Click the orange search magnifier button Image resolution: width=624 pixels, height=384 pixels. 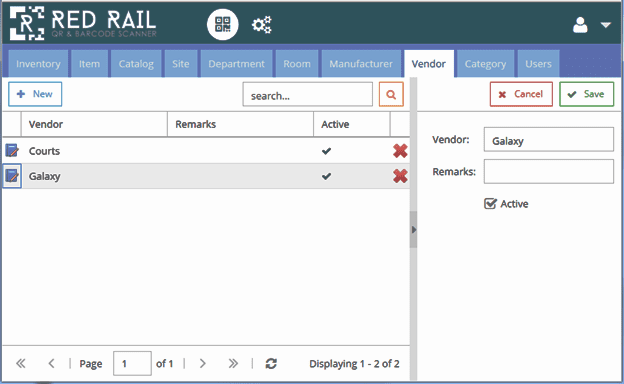coord(391,94)
